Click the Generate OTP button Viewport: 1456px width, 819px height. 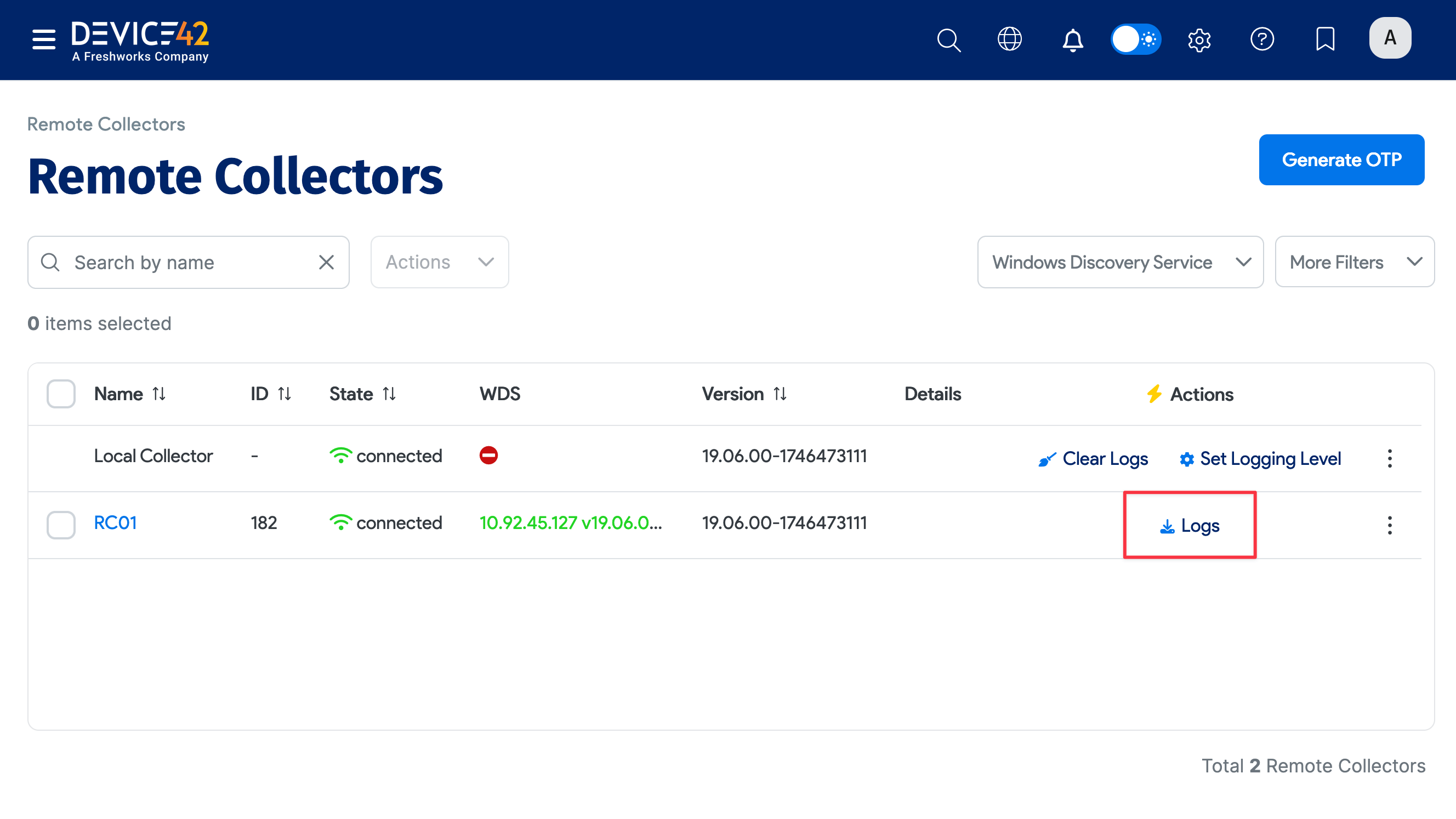(x=1342, y=160)
